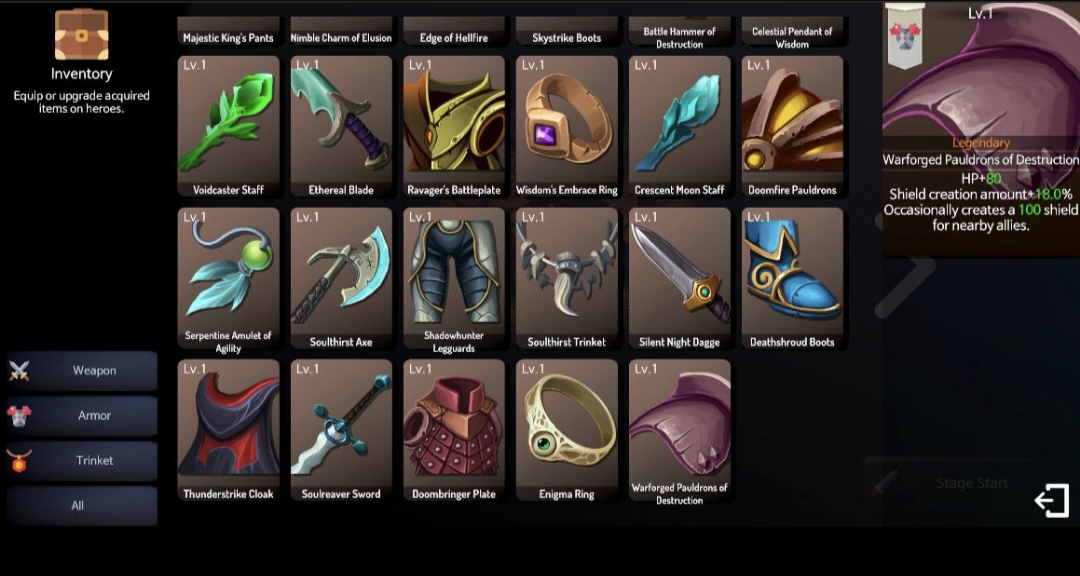Select the Serpentine Amulet of Agility
This screenshot has height=576, width=1080.
(229, 278)
